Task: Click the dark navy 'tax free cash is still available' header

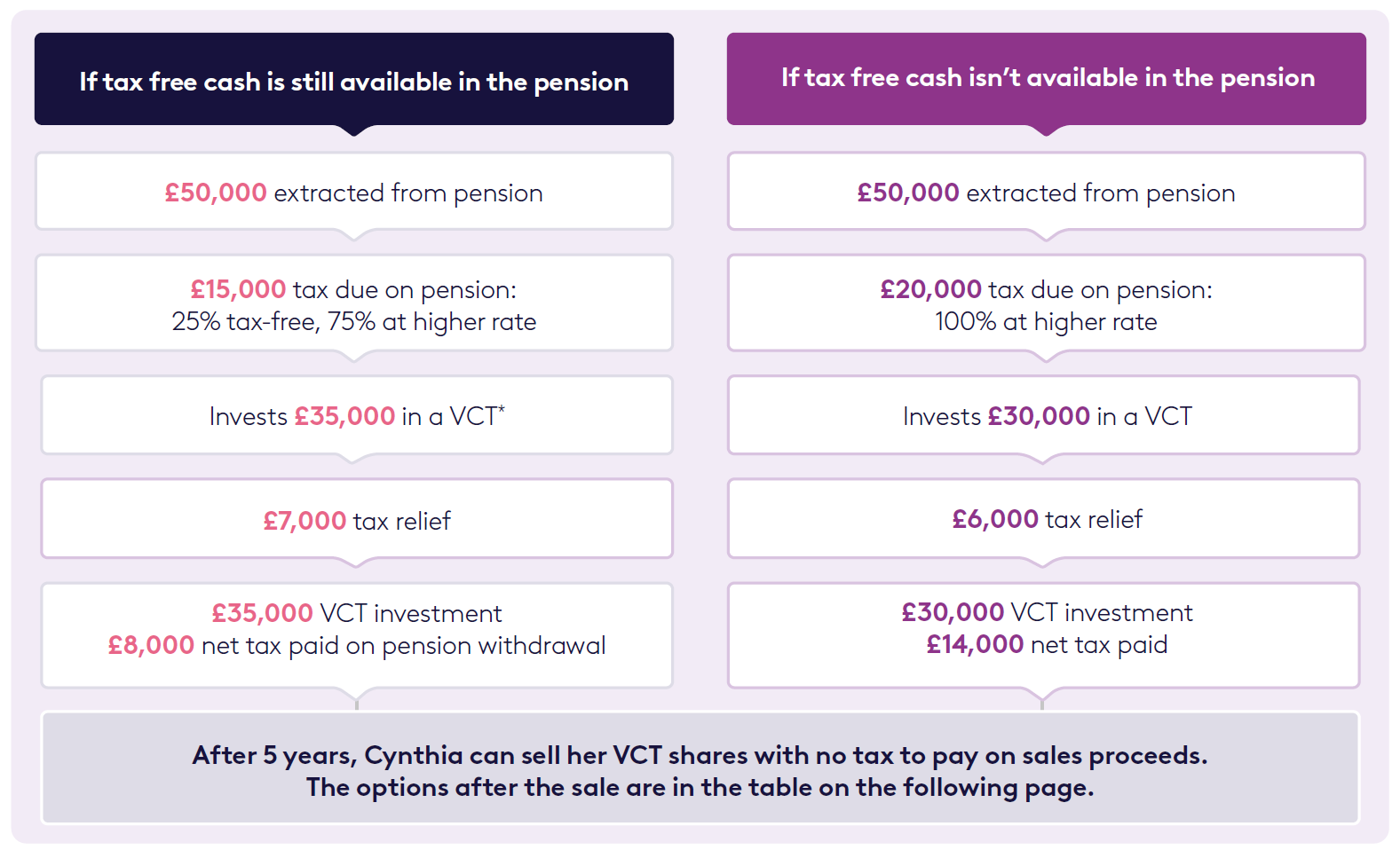Action: (x=353, y=82)
